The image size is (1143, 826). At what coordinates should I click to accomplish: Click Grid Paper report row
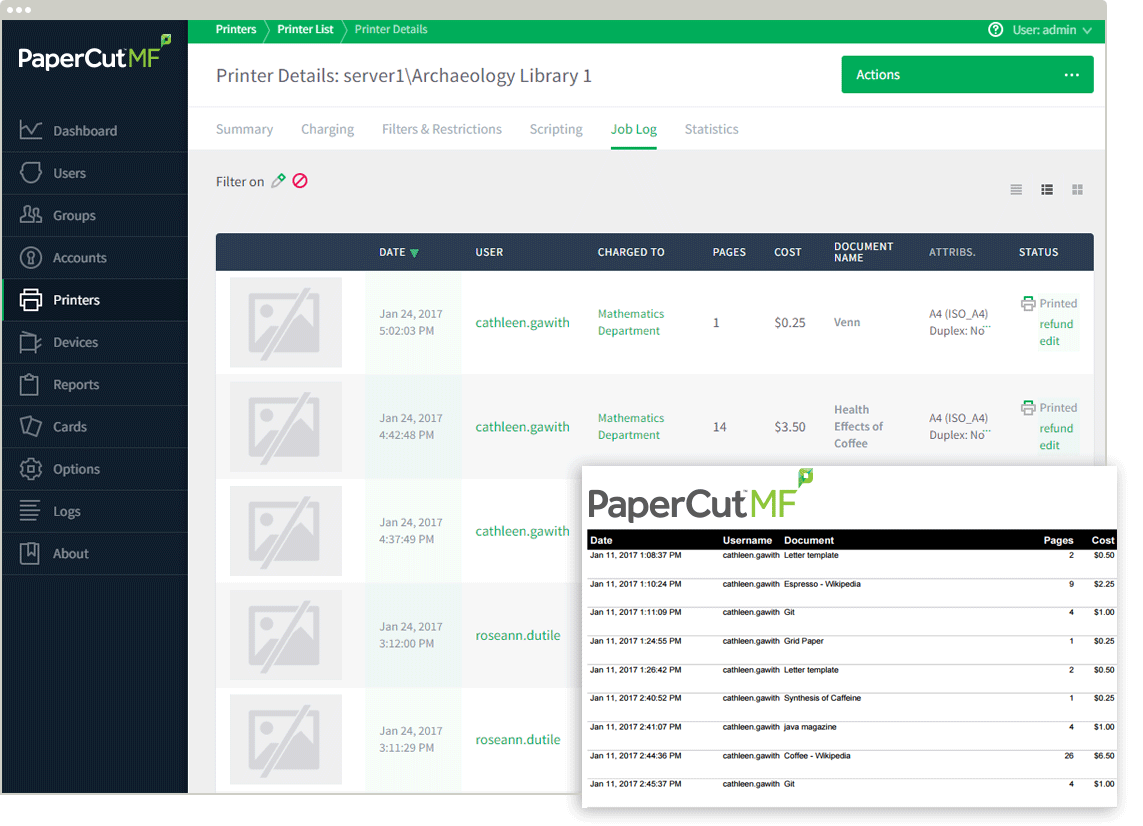[851, 642]
